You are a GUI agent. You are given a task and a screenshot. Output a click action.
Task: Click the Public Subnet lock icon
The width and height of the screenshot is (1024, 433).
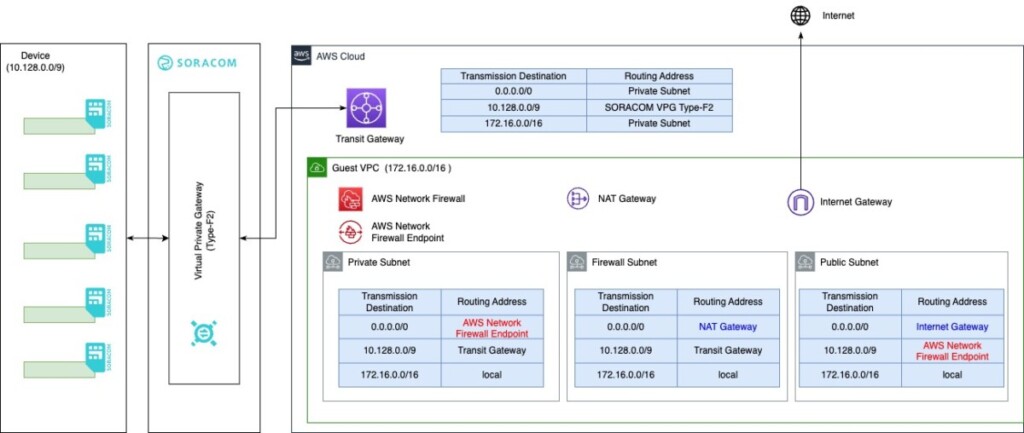(804, 262)
